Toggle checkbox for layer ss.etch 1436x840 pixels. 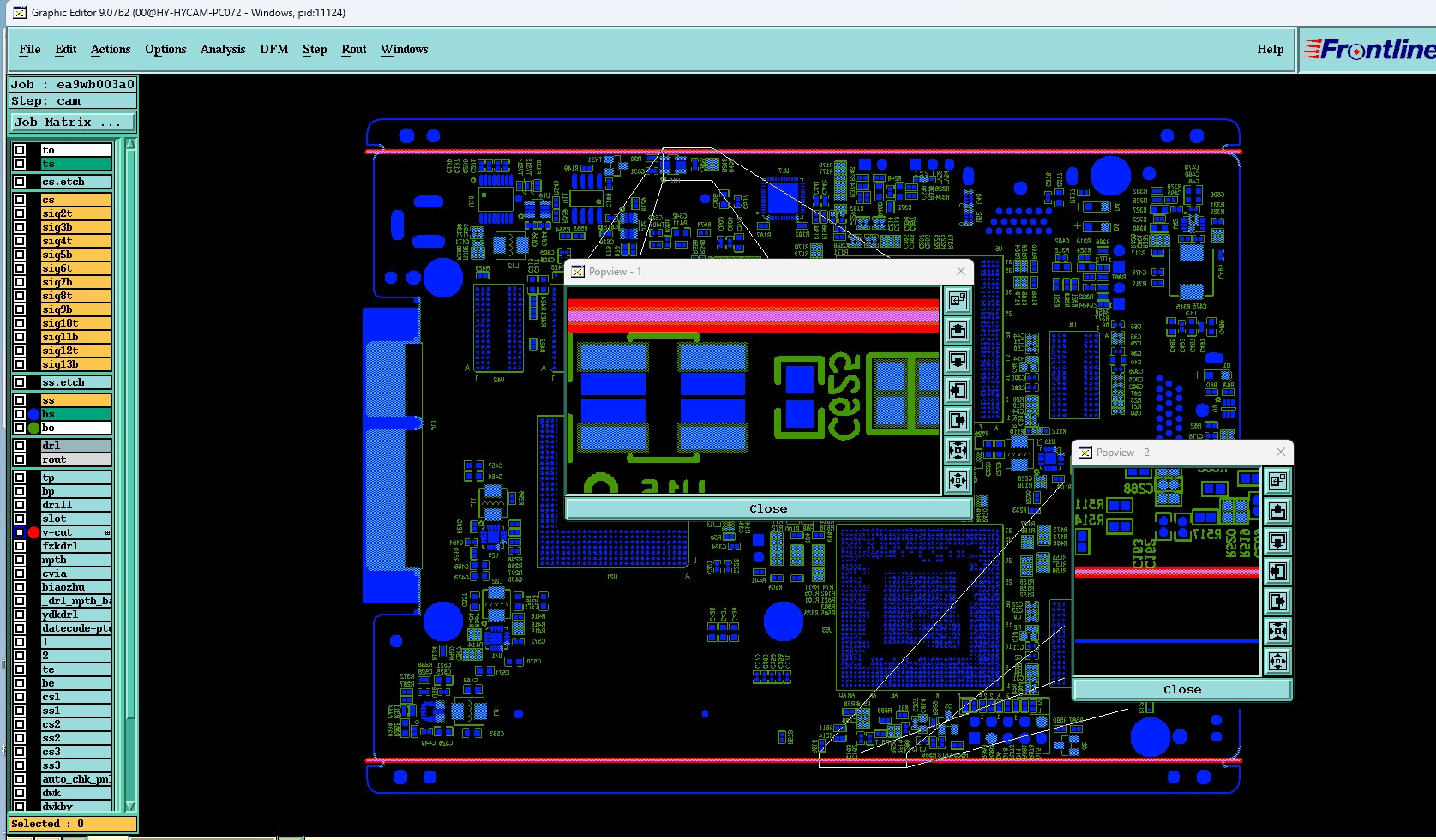click(20, 382)
